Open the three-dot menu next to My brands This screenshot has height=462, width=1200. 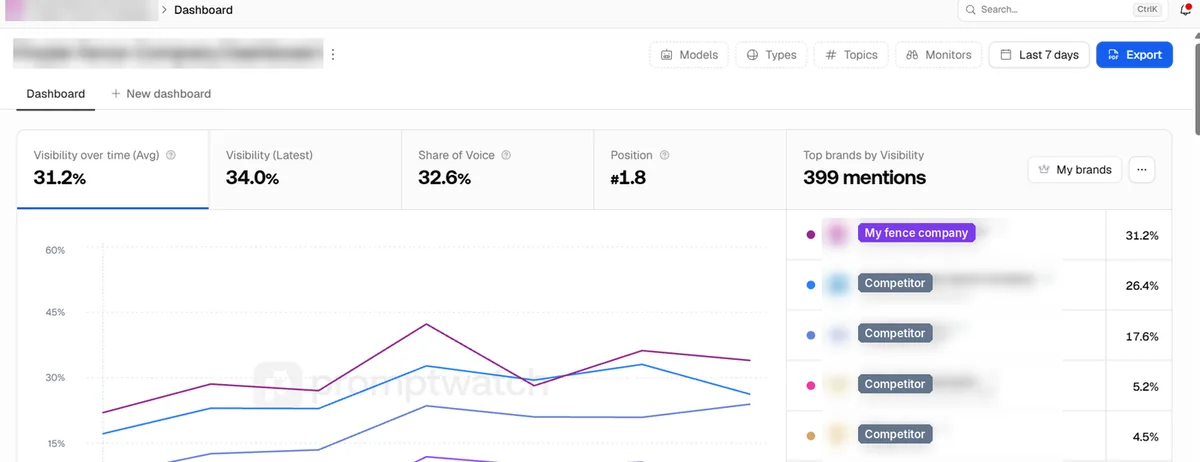pos(1142,169)
